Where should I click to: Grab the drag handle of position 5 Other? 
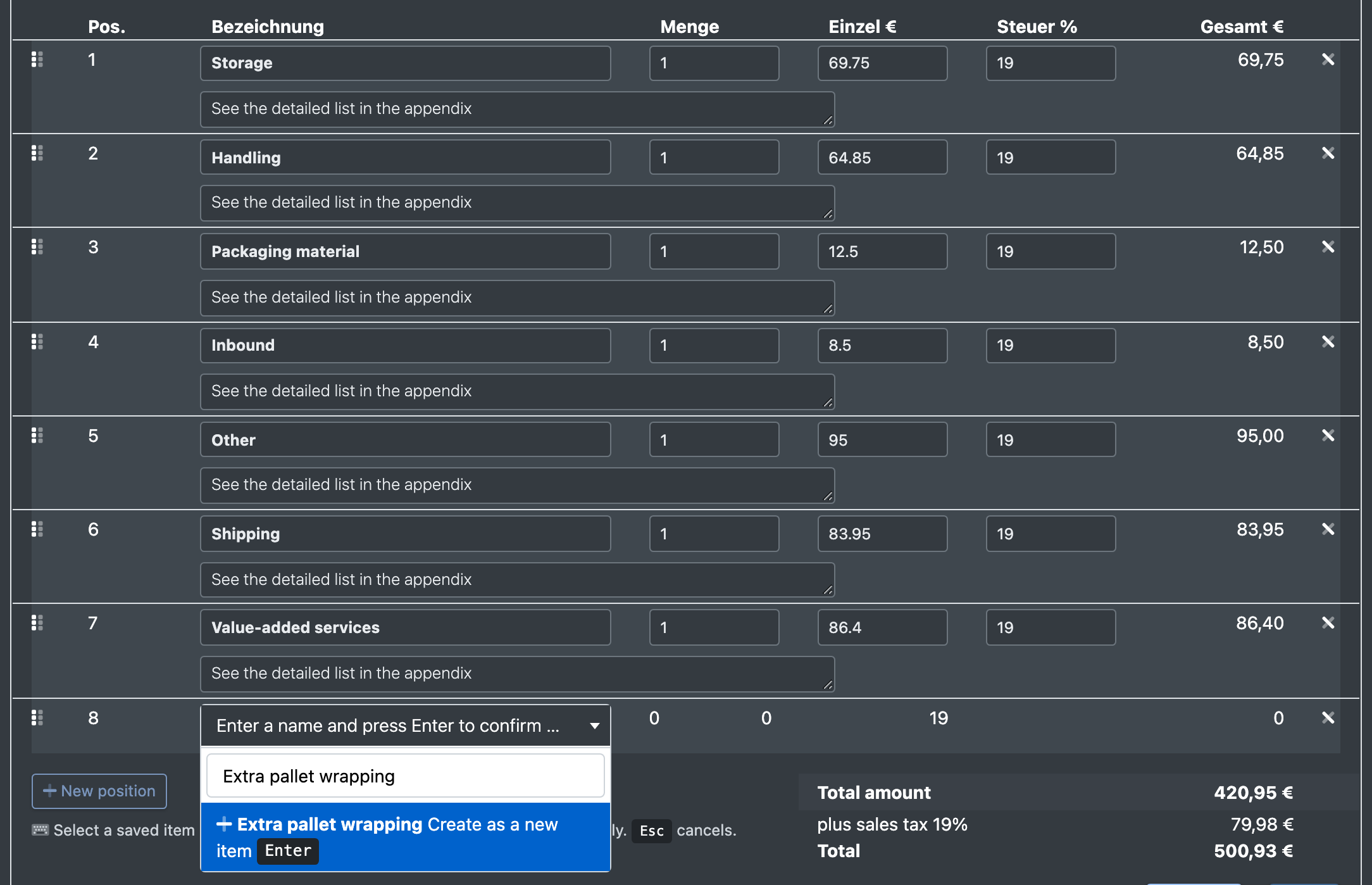coord(37,436)
